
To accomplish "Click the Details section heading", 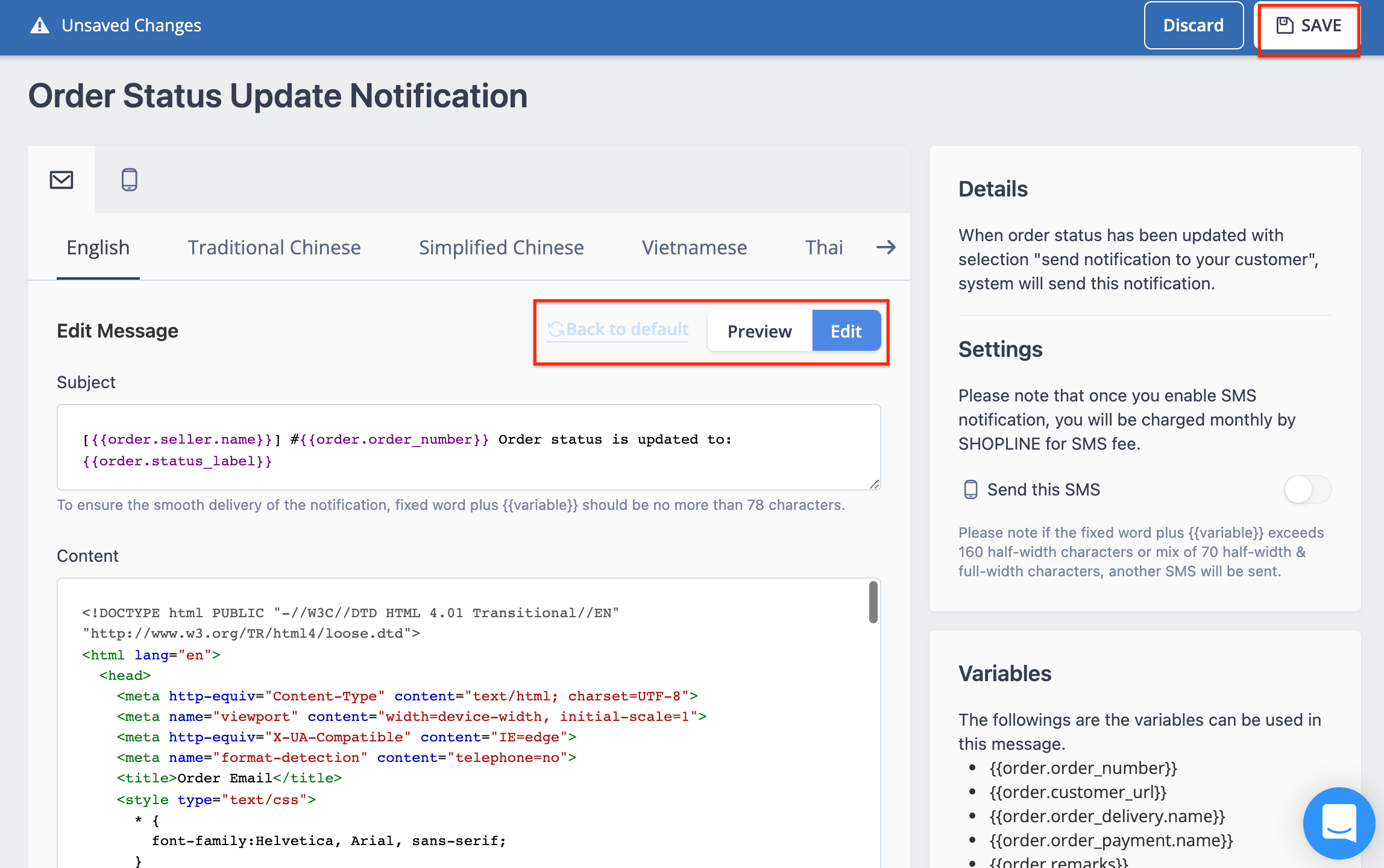I will pos(993,189).
